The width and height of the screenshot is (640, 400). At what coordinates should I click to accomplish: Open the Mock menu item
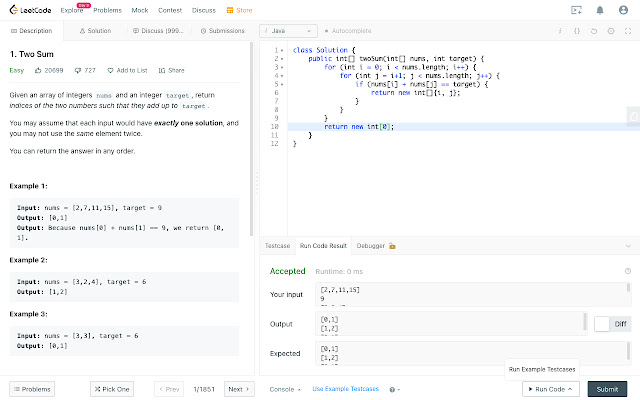pyautogui.click(x=140, y=10)
